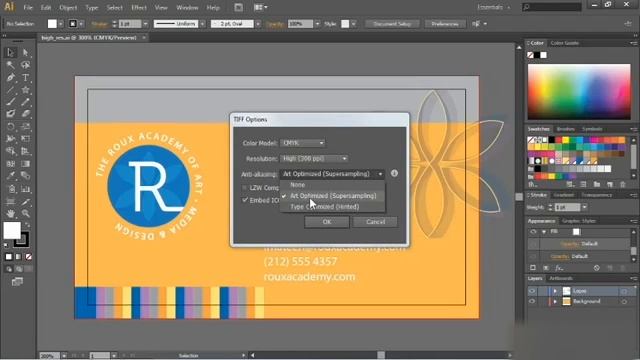
Task: Open the Object menu
Action: point(68,7)
